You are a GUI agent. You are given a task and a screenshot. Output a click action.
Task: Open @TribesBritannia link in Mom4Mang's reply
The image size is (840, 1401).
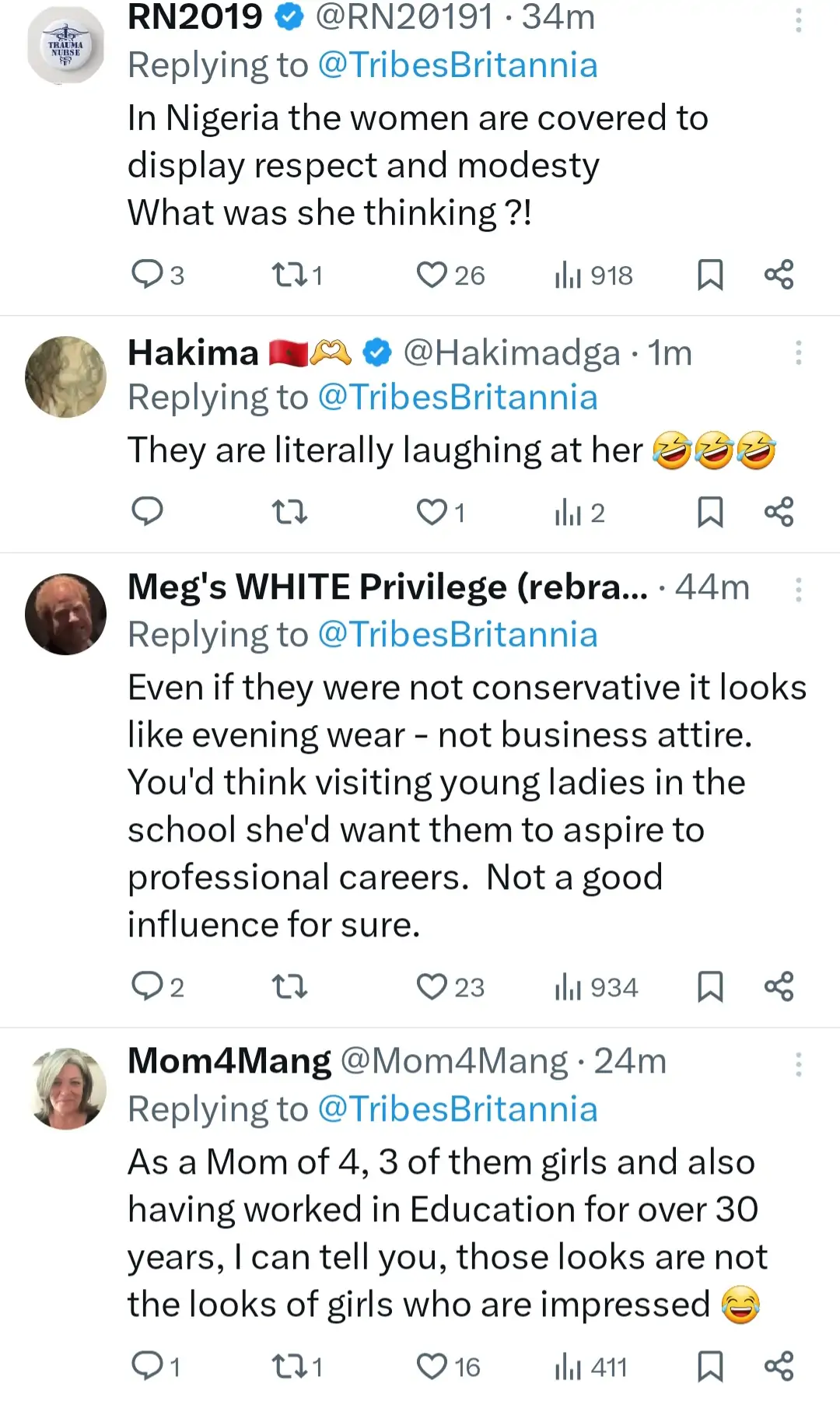[x=457, y=1109]
